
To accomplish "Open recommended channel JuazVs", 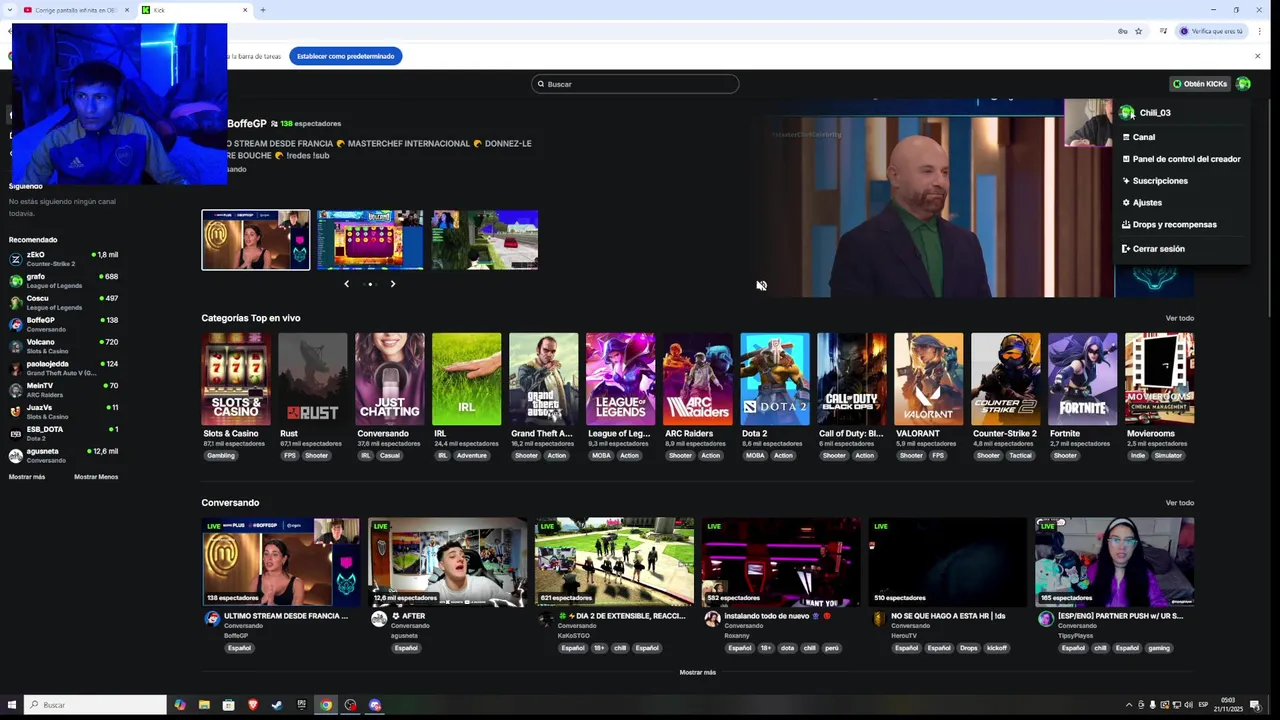I will click(x=63, y=412).
